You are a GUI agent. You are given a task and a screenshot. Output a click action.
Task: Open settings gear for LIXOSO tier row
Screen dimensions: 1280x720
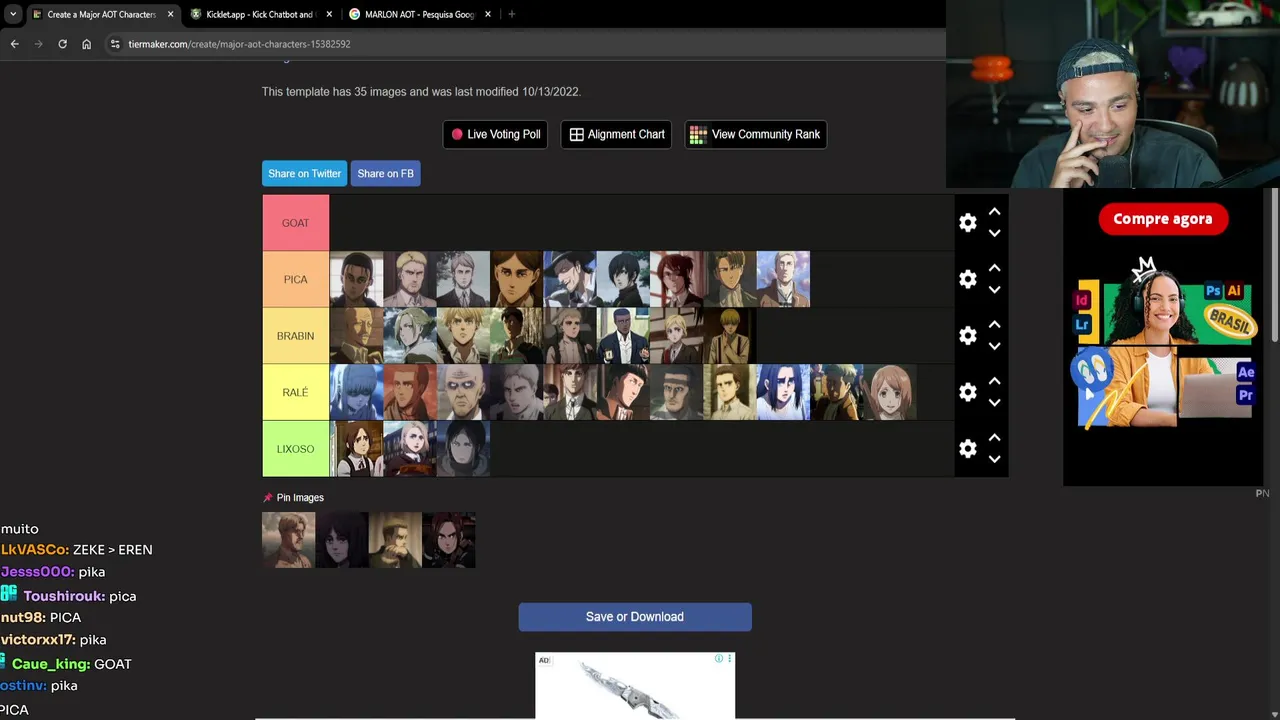coord(967,449)
